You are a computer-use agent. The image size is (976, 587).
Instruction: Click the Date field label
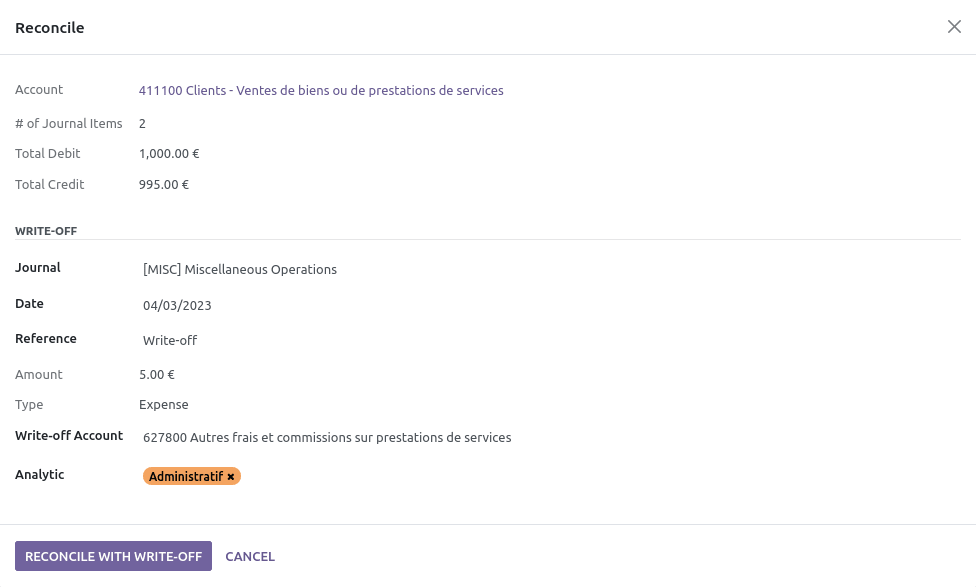[x=29, y=304]
